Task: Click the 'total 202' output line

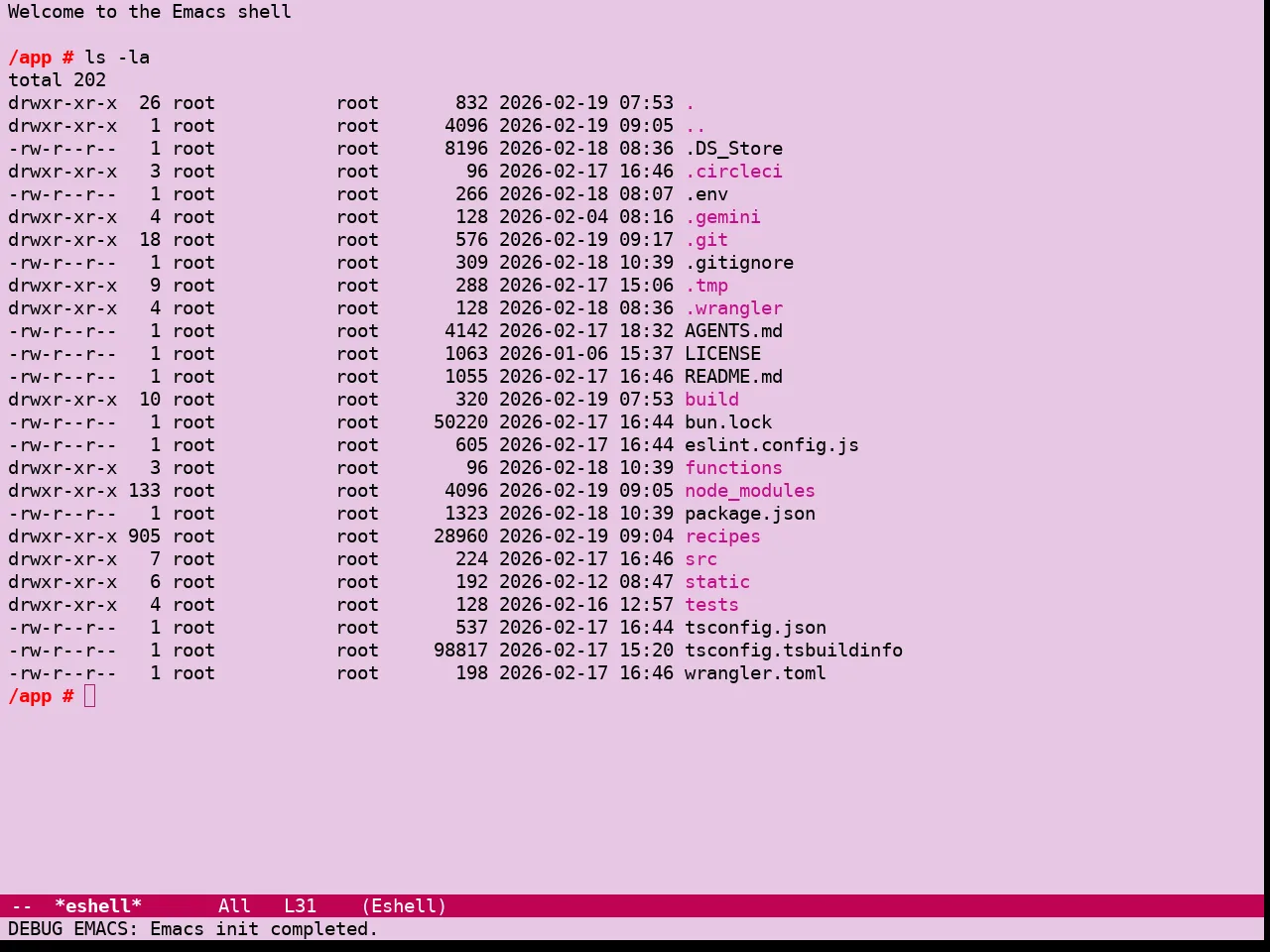Action: (x=57, y=80)
